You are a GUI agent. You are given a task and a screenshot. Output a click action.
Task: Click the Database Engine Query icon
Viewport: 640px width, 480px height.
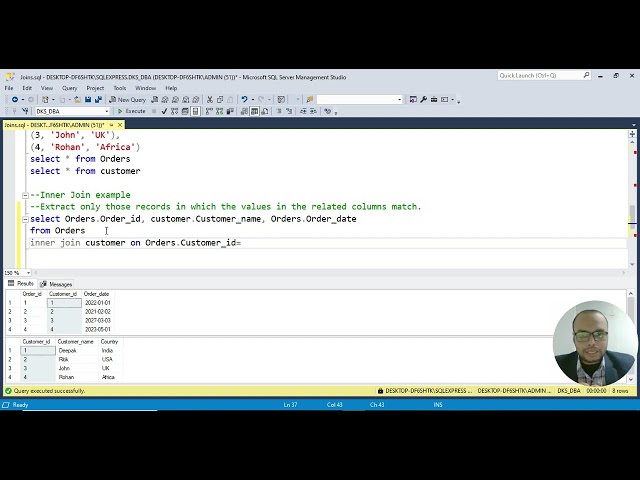[x=155, y=100]
